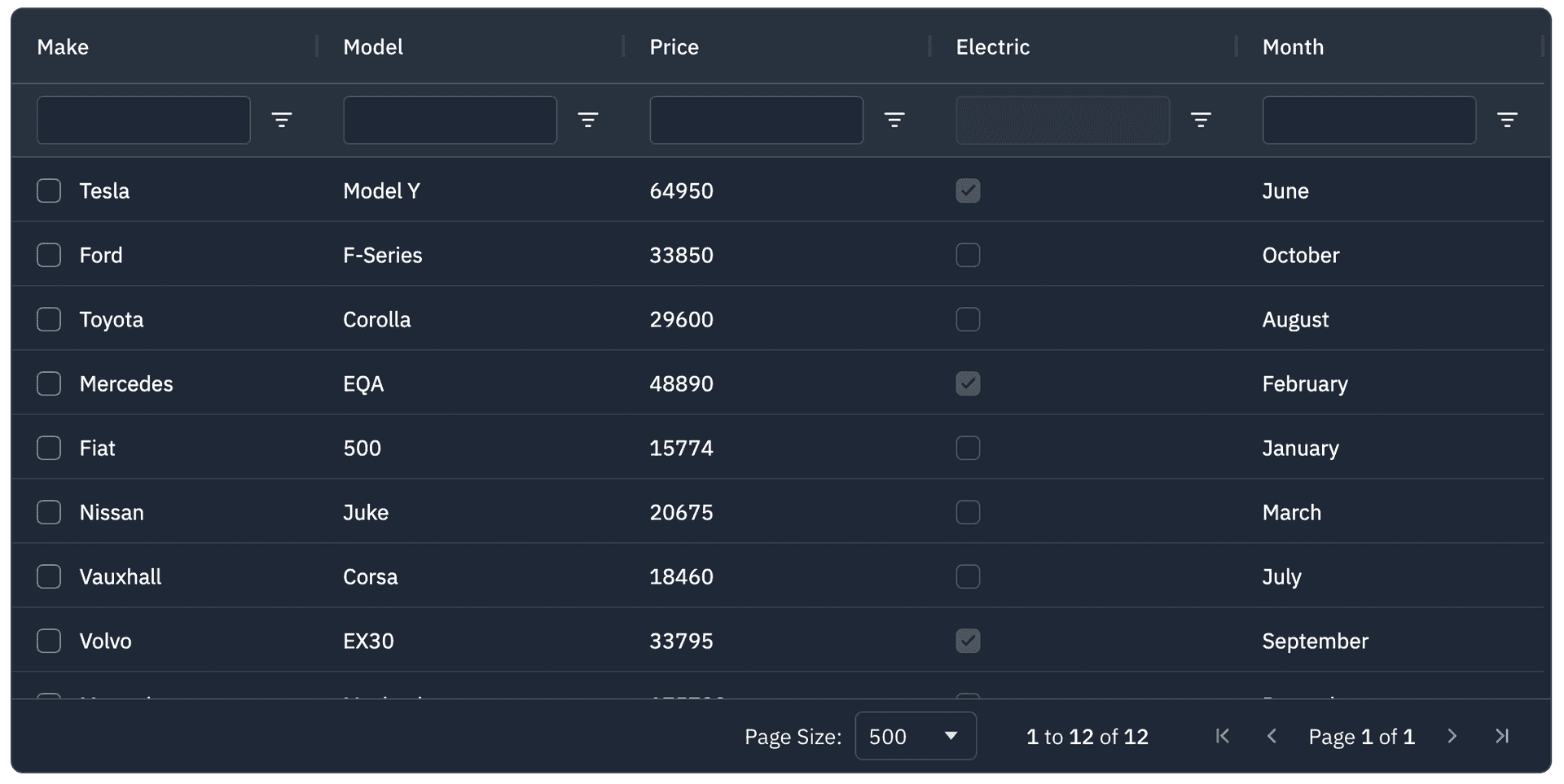The width and height of the screenshot is (1564, 784).
Task: Click the 64950 price cell
Action: pos(681,191)
